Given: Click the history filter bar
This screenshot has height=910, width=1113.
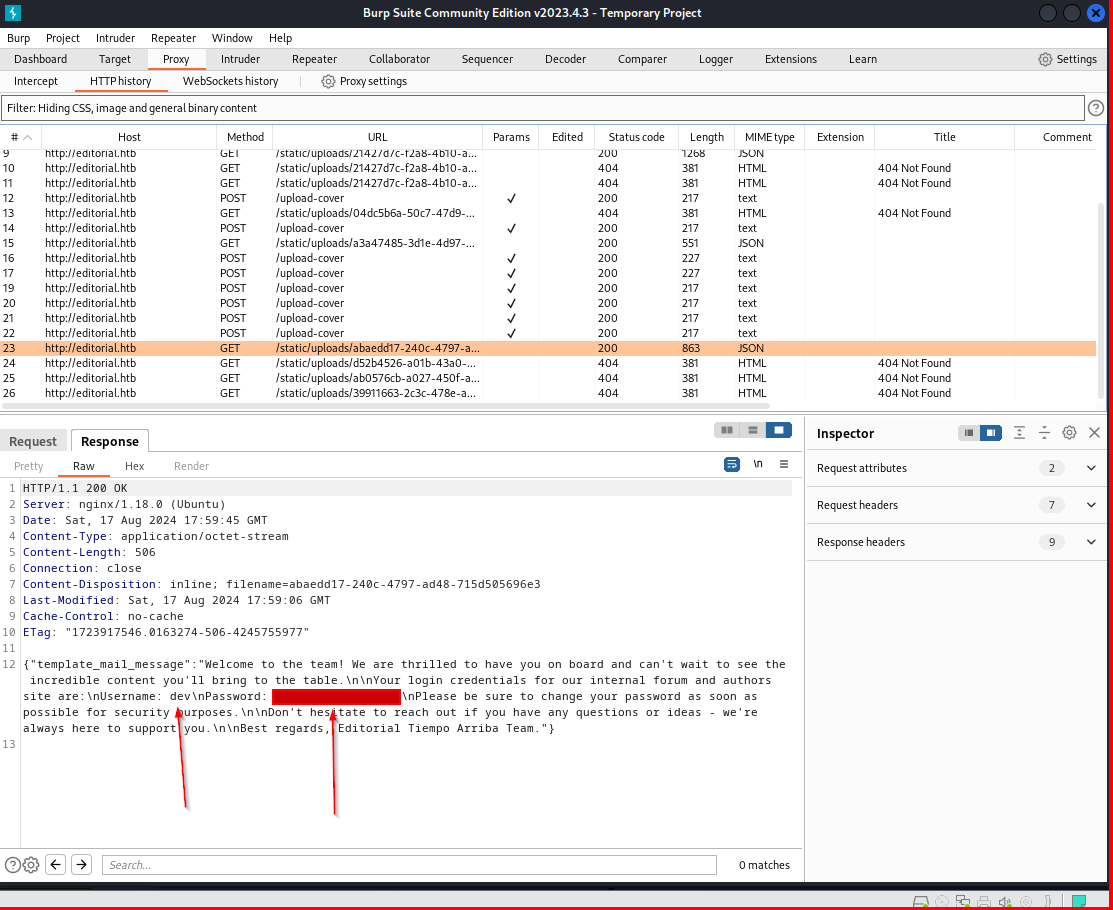Looking at the screenshot, I should 543,108.
